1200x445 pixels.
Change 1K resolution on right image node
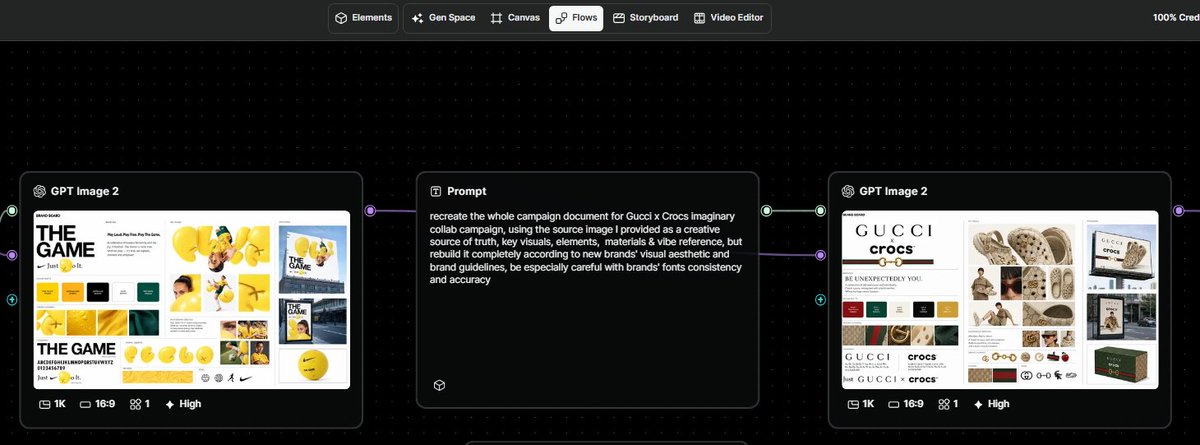click(859, 404)
